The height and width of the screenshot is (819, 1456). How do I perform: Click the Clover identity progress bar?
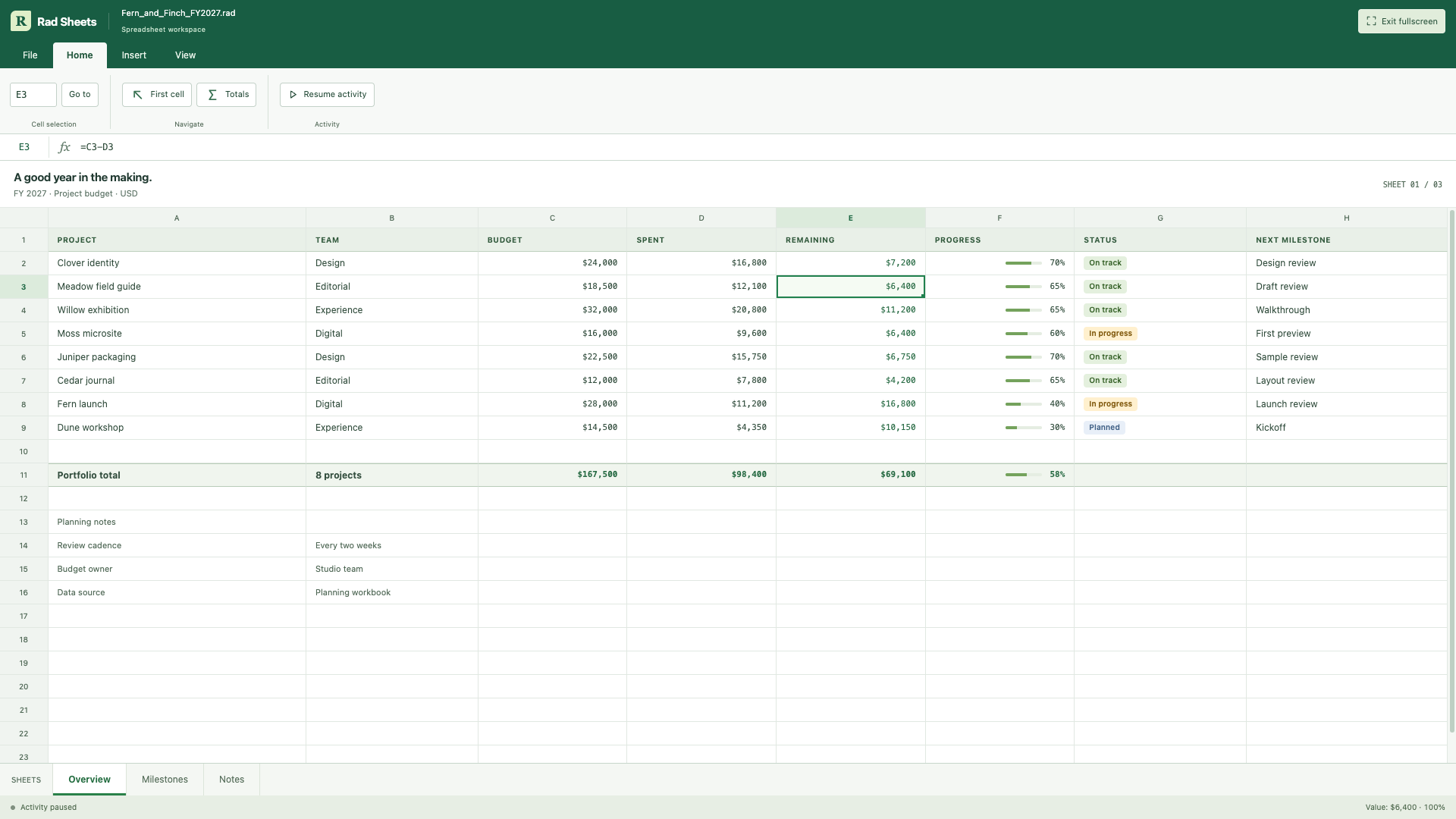1024,263
